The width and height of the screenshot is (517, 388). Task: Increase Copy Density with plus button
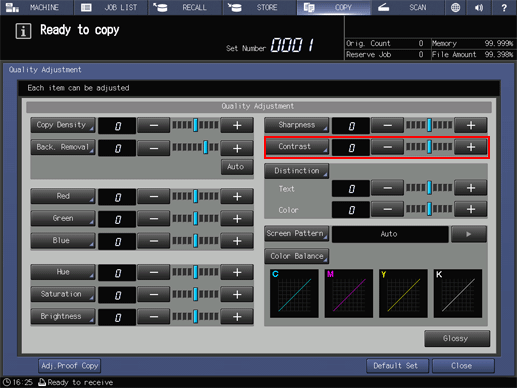pos(237,126)
